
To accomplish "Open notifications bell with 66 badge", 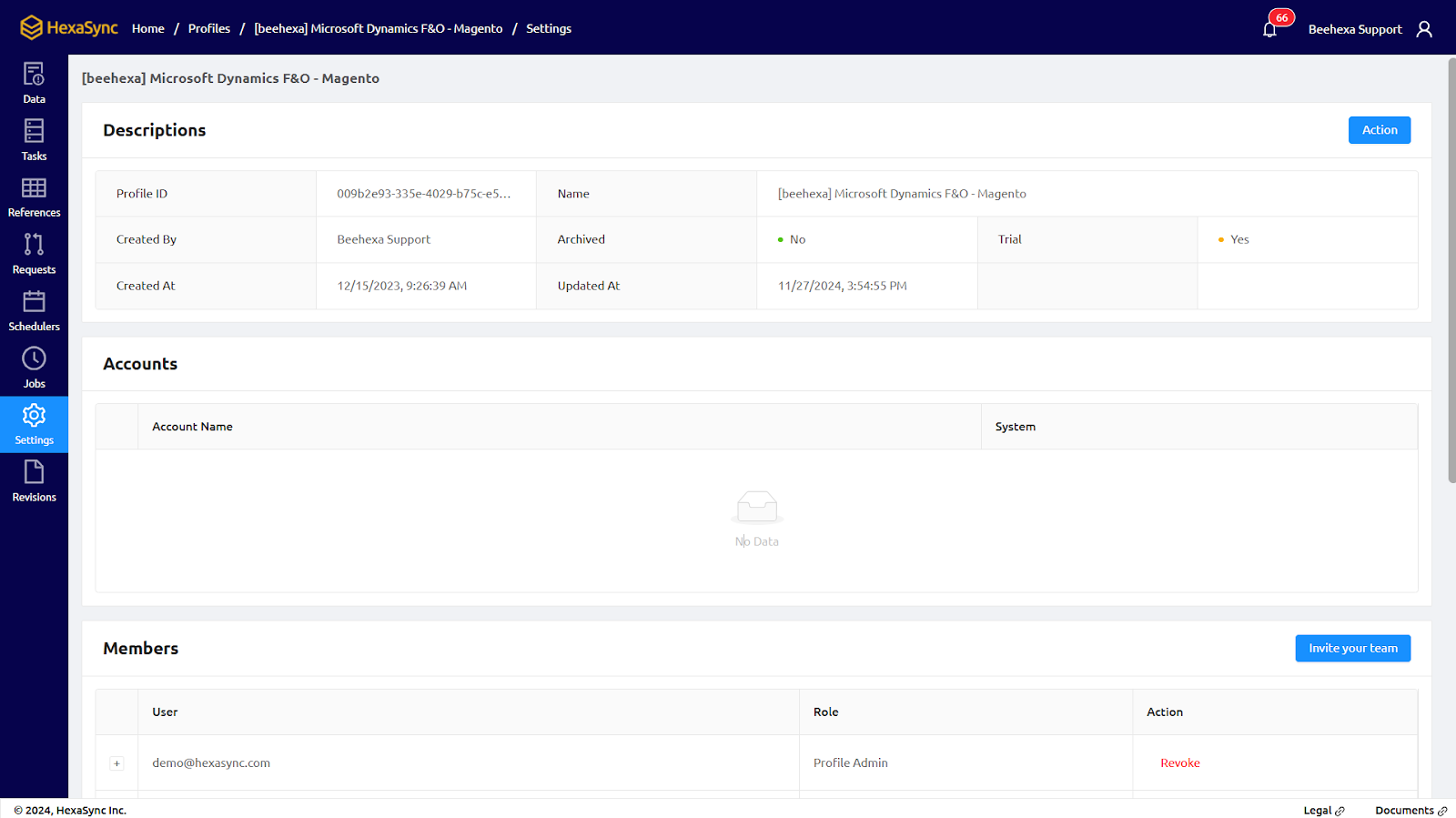I will point(1270,29).
